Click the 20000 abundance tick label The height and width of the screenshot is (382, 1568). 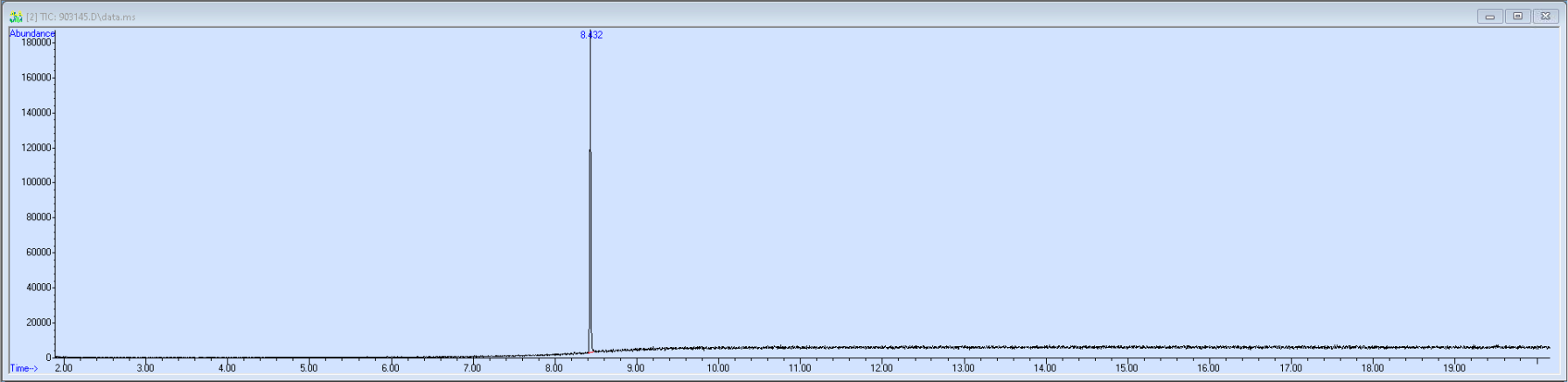click(38, 323)
